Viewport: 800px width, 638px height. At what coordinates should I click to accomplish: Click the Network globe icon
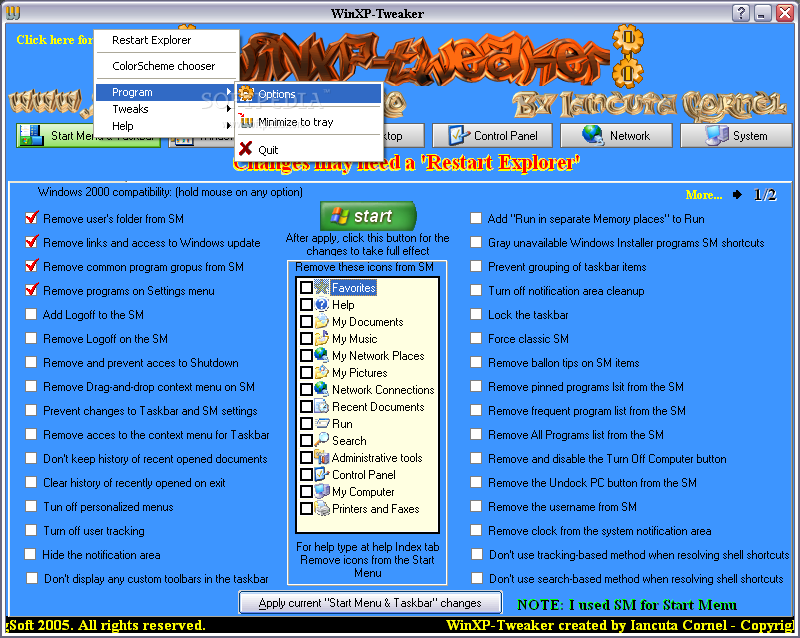coord(592,135)
